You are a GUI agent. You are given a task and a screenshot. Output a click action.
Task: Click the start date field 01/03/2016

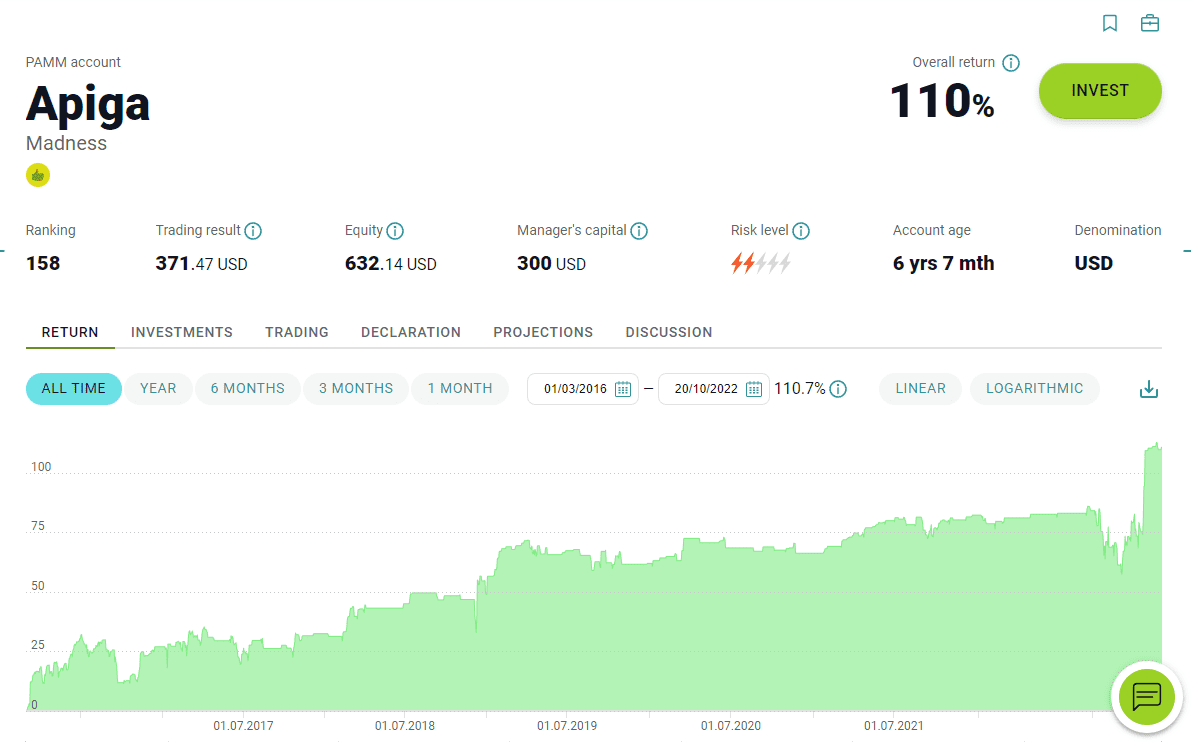point(583,389)
